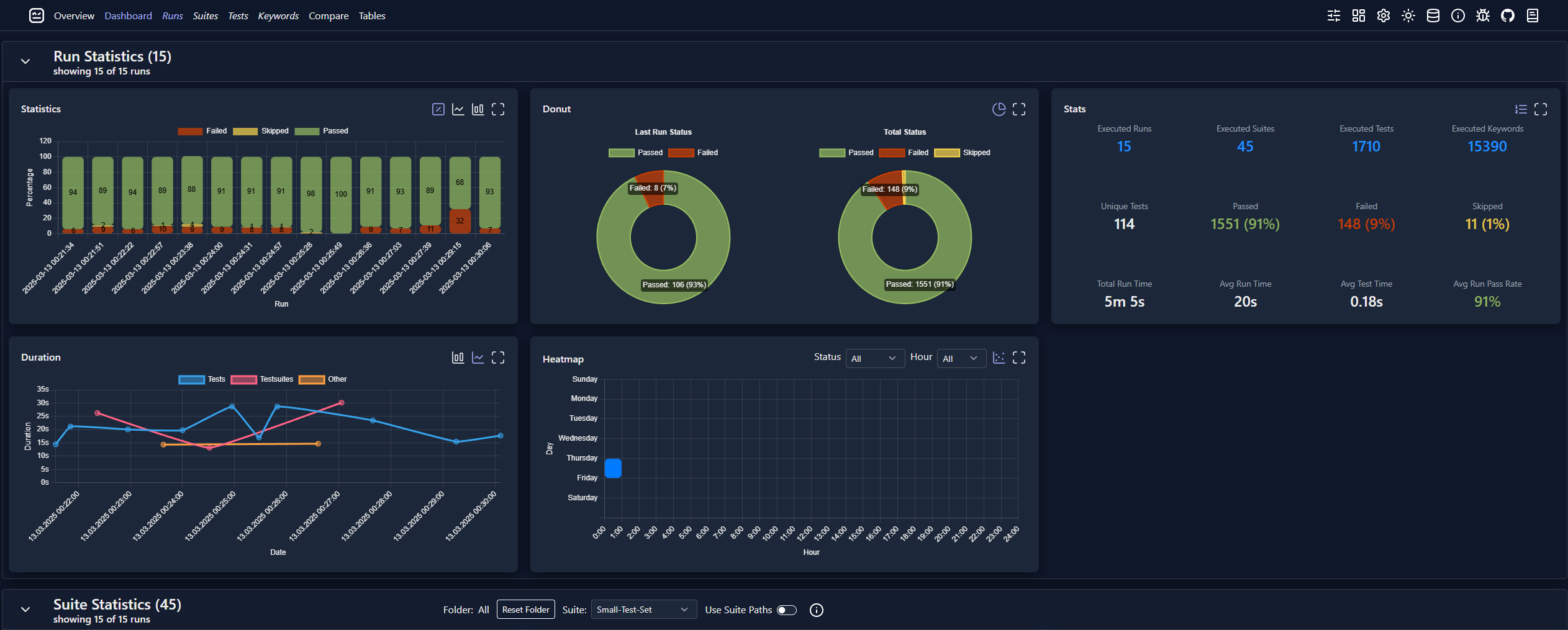Open the settings gear

1383,15
